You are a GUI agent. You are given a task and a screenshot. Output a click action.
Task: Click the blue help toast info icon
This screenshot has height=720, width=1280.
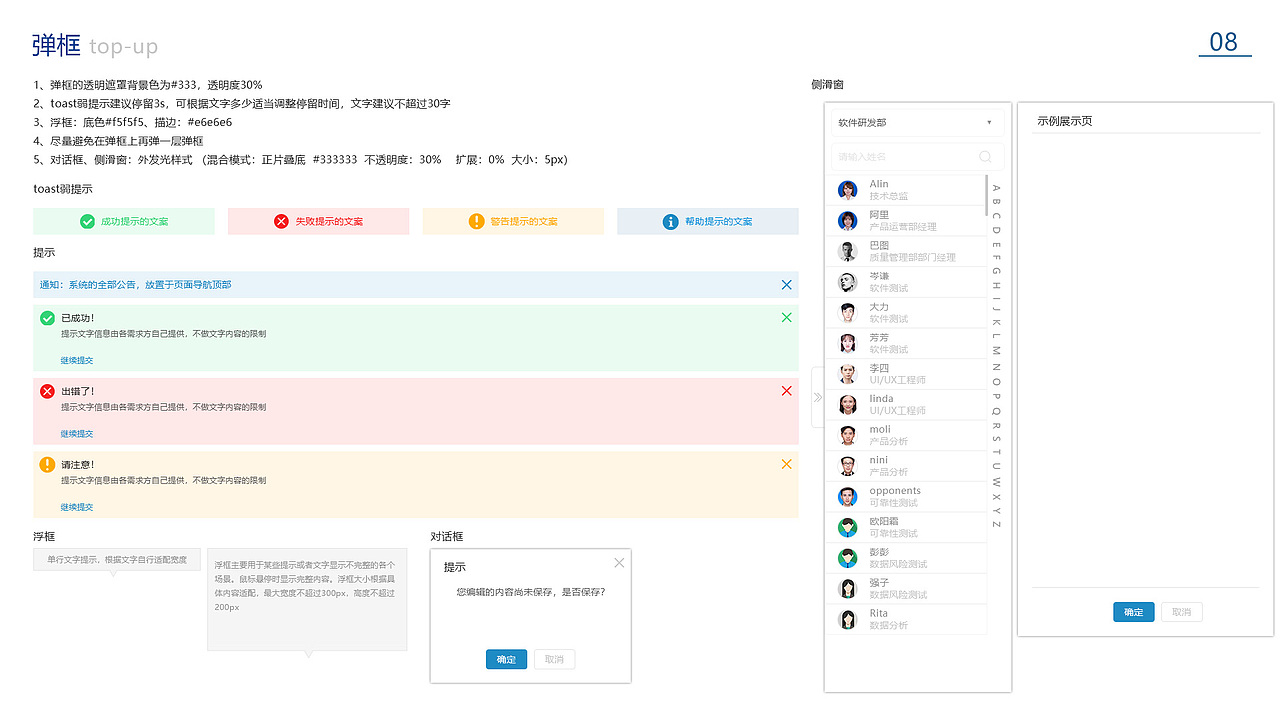click(671, 222)
